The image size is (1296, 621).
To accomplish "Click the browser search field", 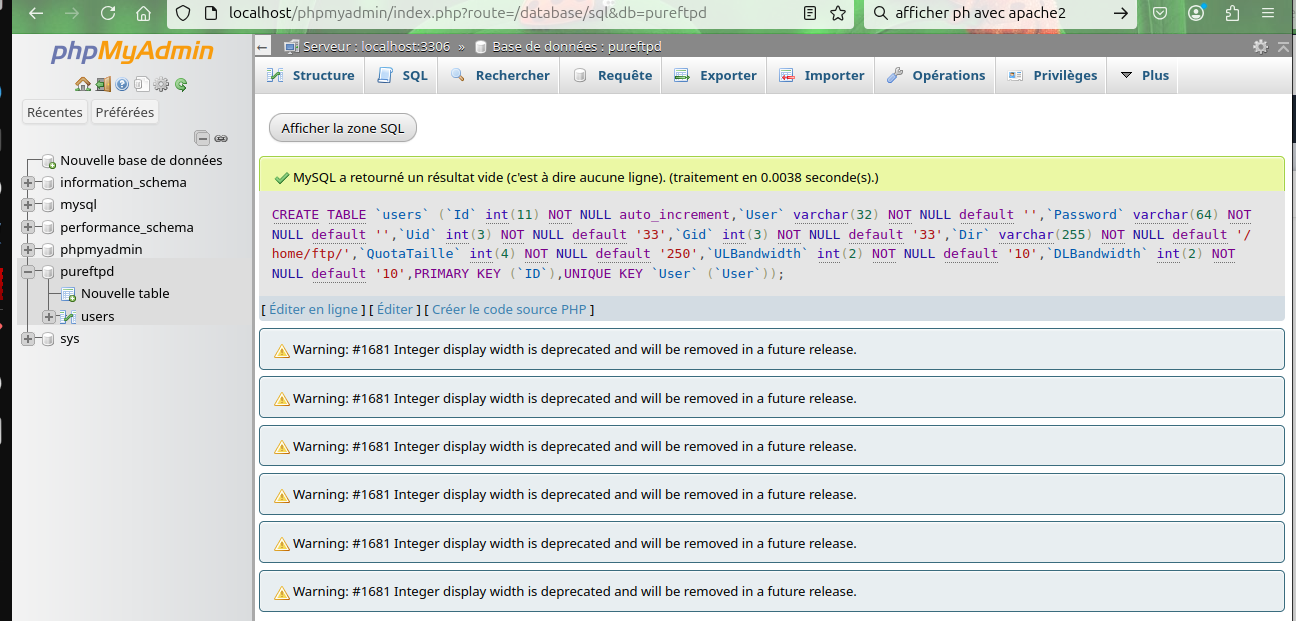I will (1000, 14).
